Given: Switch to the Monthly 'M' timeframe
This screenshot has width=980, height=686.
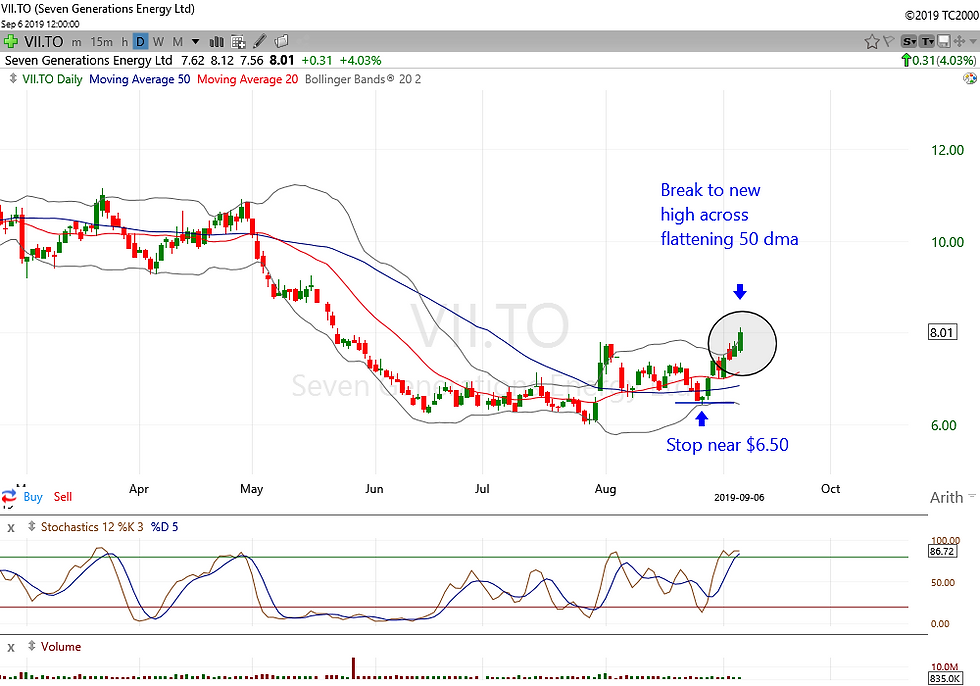Looking at the screenshot, I should coord(178,42).
